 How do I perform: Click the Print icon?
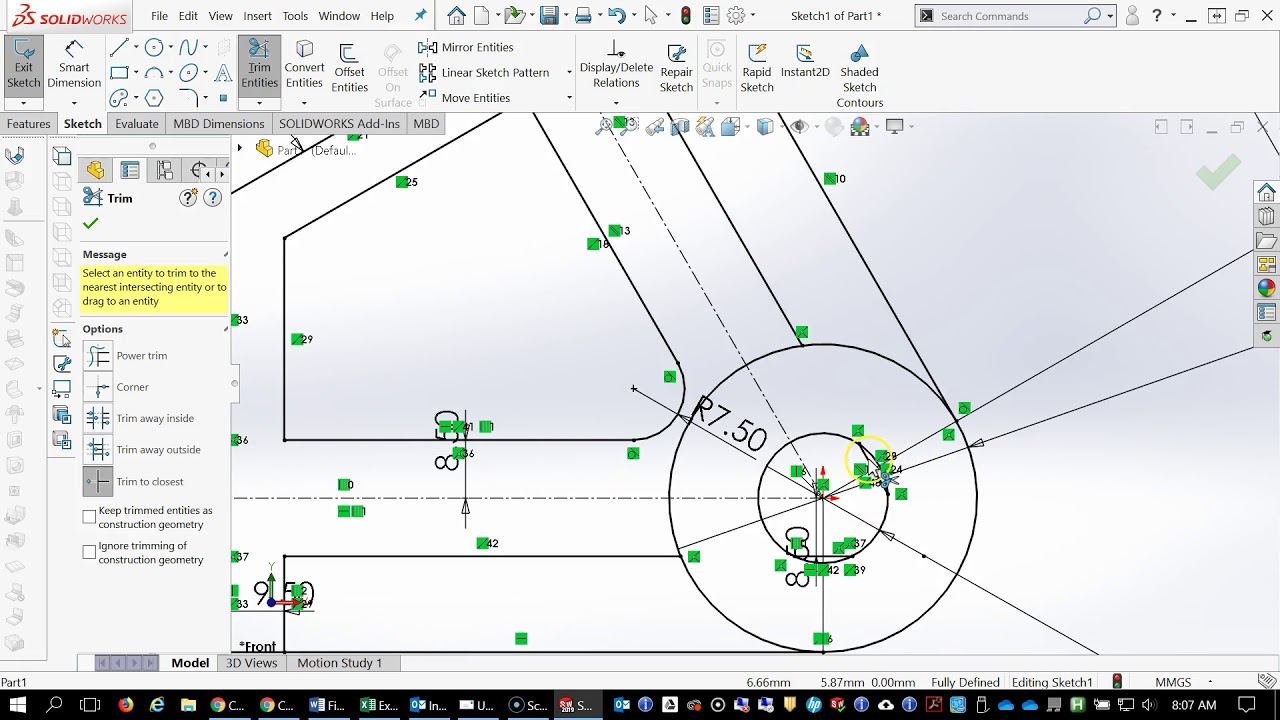pos(583,15)
